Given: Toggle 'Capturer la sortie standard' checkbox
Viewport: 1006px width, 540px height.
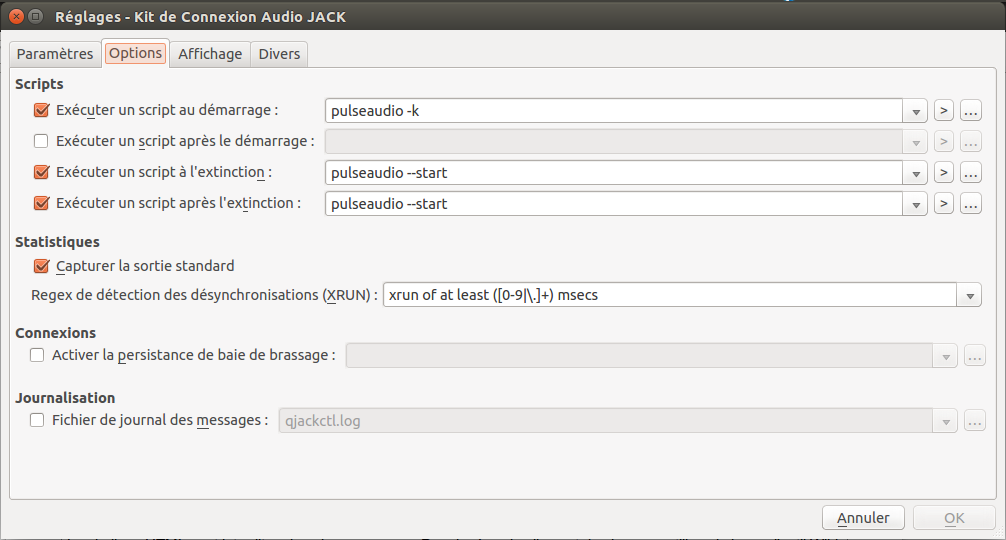Looking at the screenshot, I should coord(42,266).
